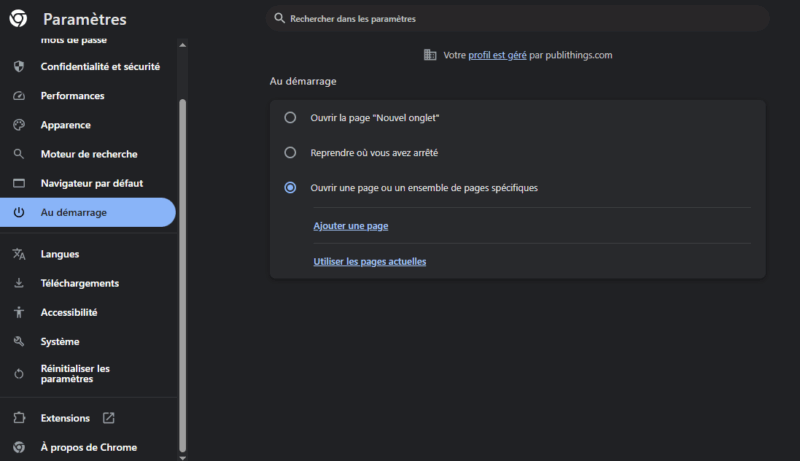Open Réinitialiser les paramètres section
Viewport: 800px width, 461px height.
tap(88, 374)
